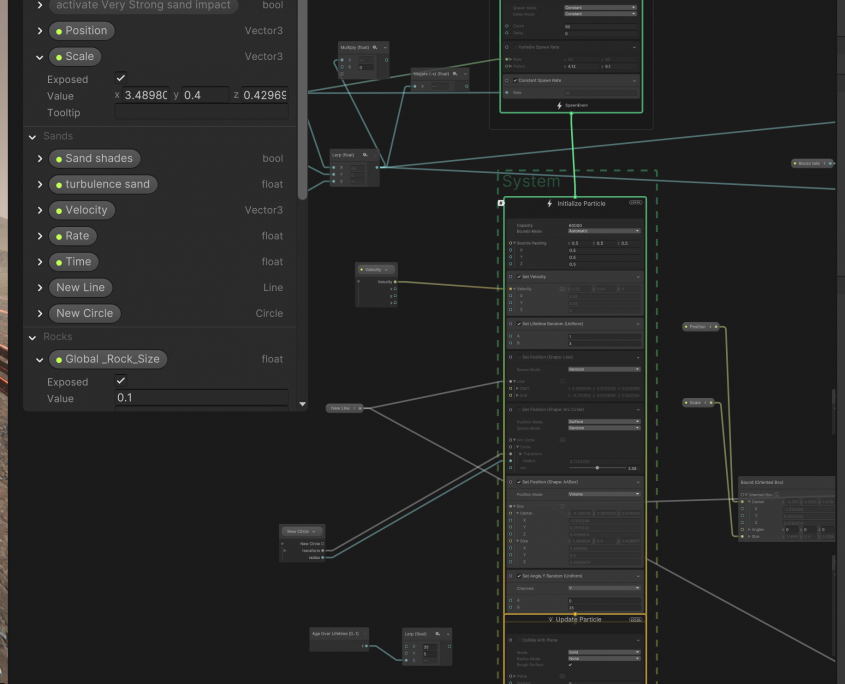Click the Scale x value field

[x=145, y=96]
